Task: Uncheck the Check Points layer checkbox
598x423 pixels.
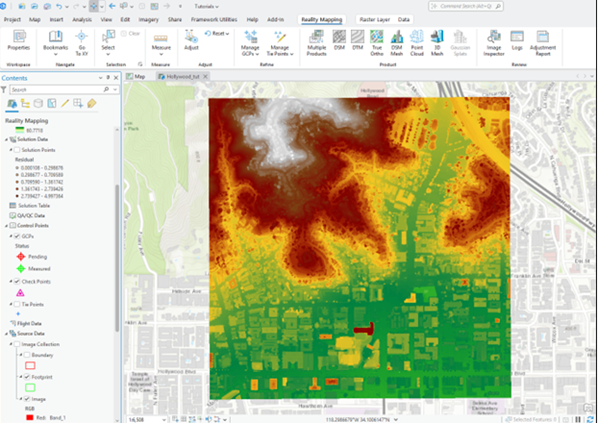Action: tap(17, 281)
